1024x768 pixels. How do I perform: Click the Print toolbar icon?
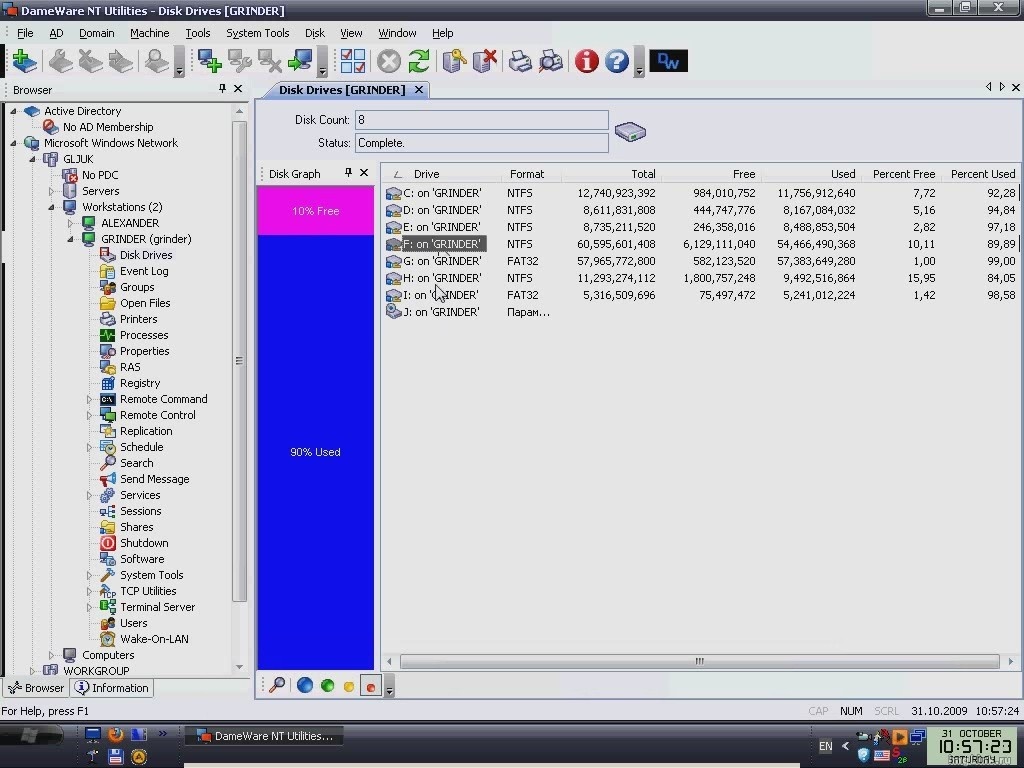(x=520, y=61)
